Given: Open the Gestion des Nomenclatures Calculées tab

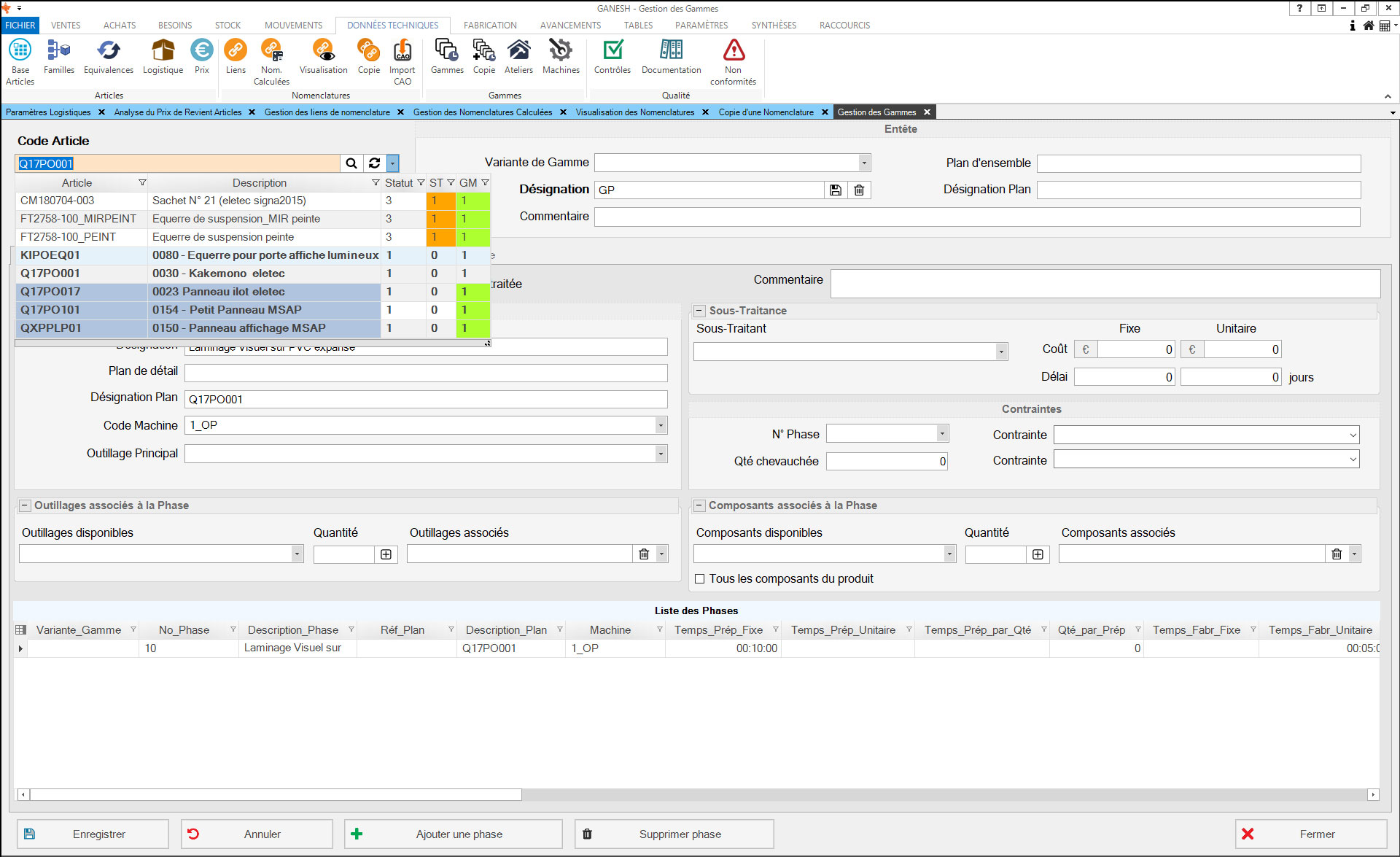Looking at the screenshot, I should click(x=482, y=112).
